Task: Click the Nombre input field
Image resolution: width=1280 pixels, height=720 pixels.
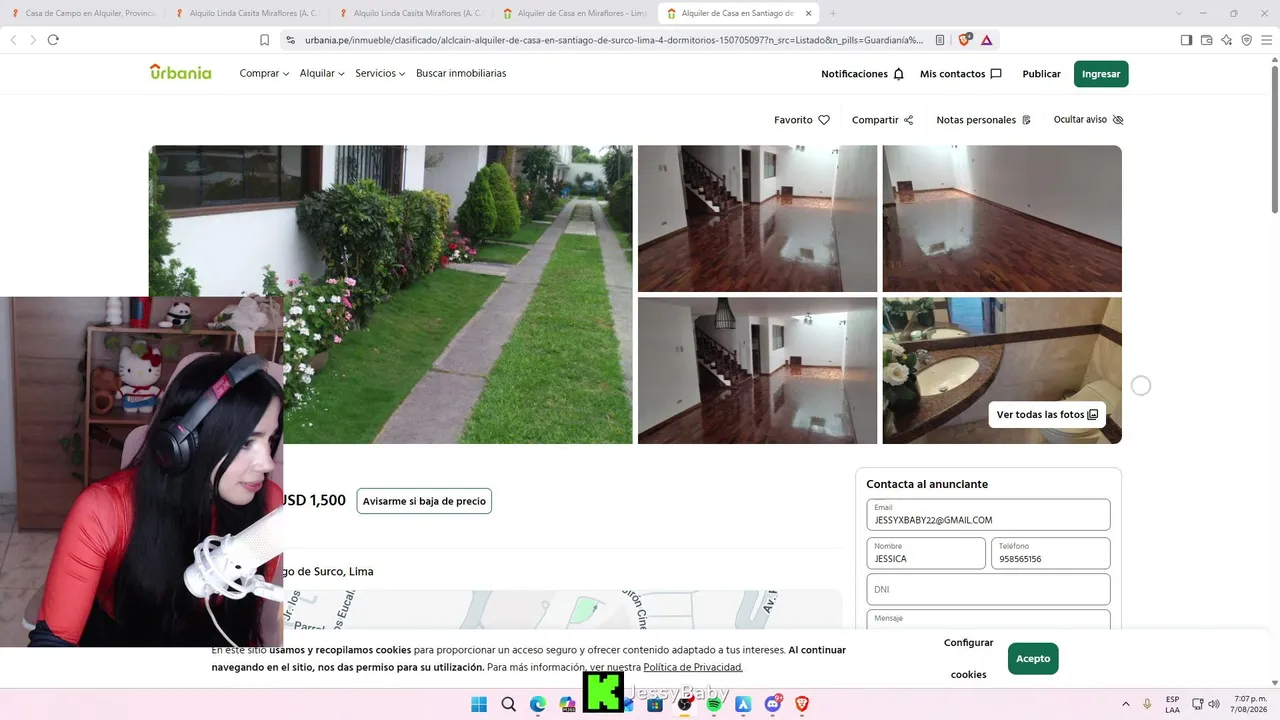Action: (926, 553)
